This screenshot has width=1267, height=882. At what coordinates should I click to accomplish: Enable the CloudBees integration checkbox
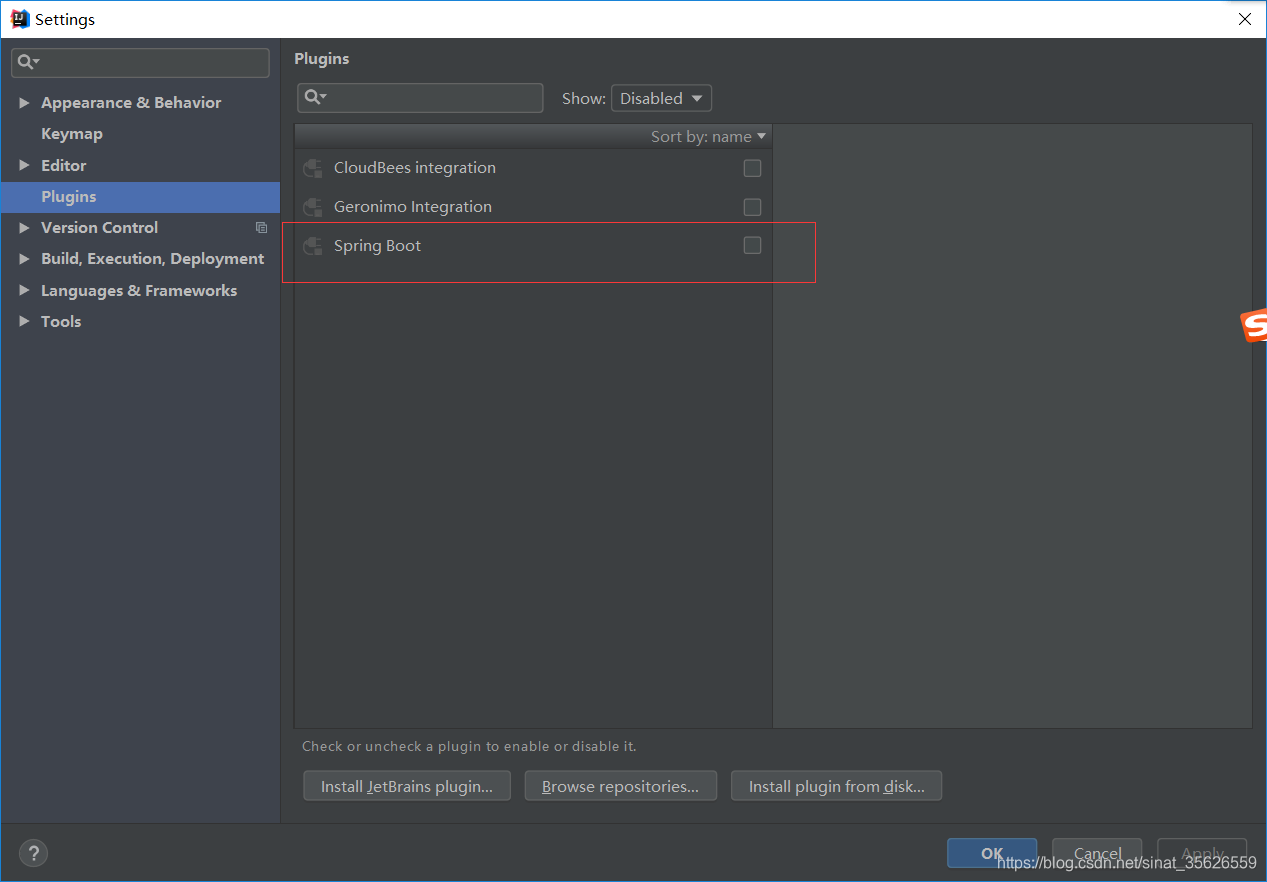click(752, 168)
